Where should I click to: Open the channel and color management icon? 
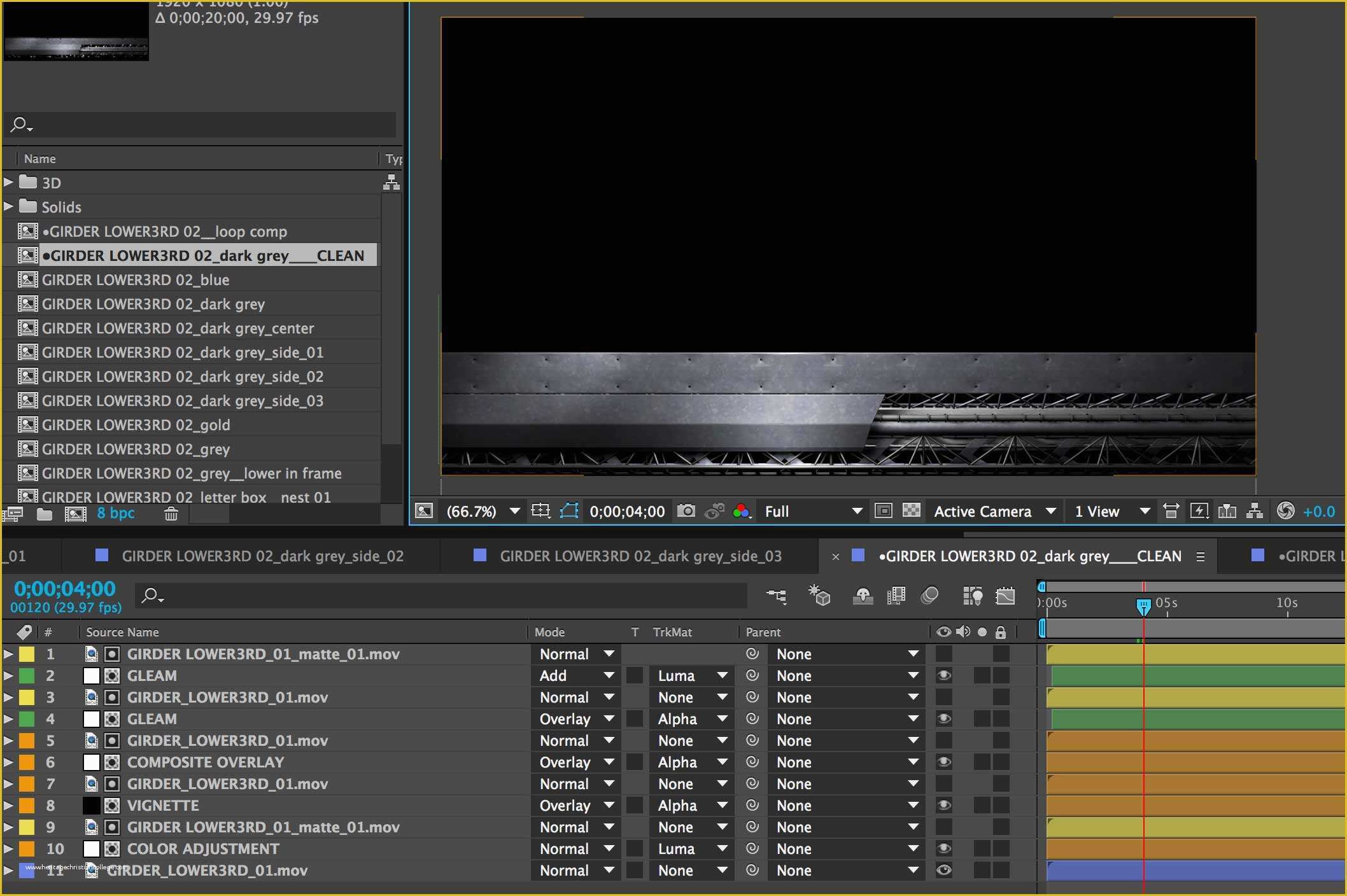point(741,511)
